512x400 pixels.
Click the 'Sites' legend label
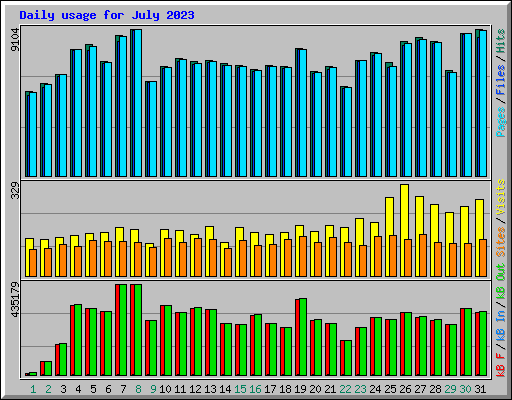coord(501,242)
